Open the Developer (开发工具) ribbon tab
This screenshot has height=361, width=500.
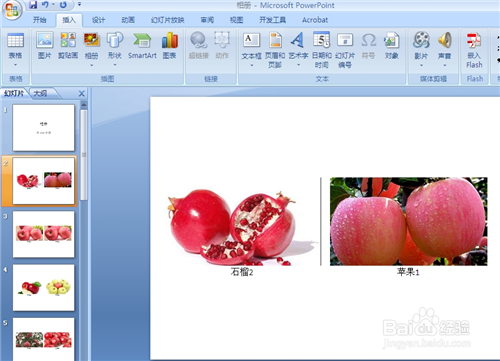(x=272, y=20)
